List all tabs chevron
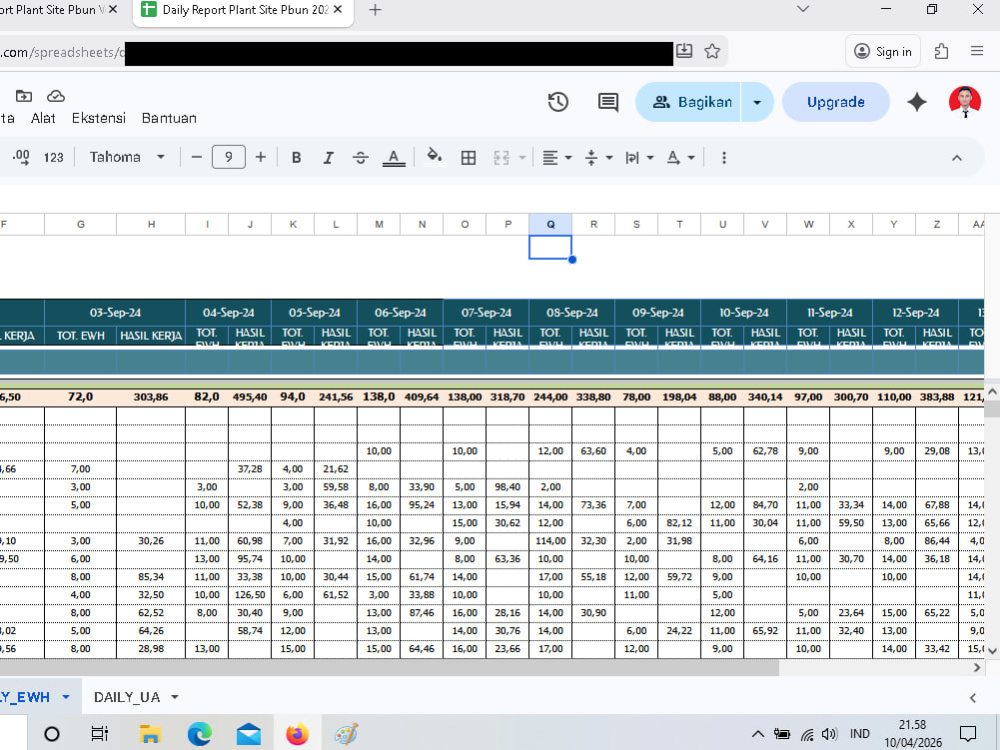1000x750 pixels. point(803,9)
